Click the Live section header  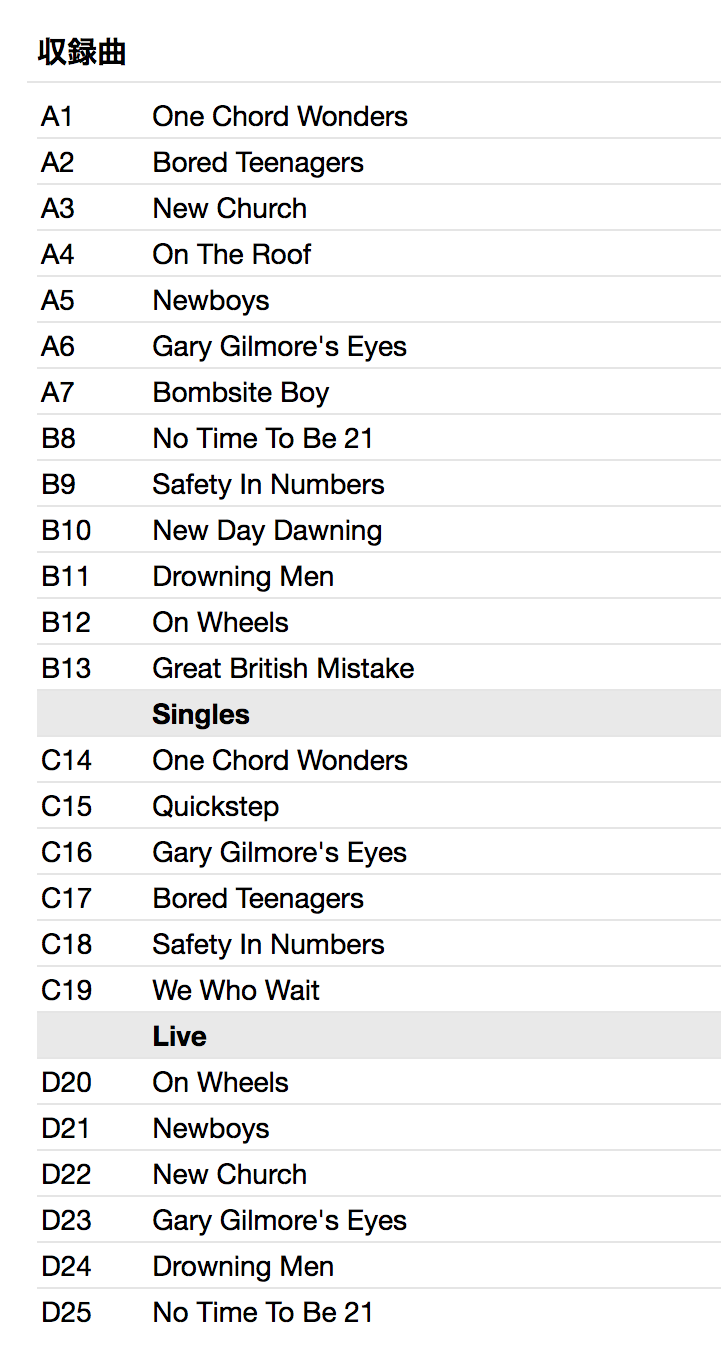(180, 1037)
